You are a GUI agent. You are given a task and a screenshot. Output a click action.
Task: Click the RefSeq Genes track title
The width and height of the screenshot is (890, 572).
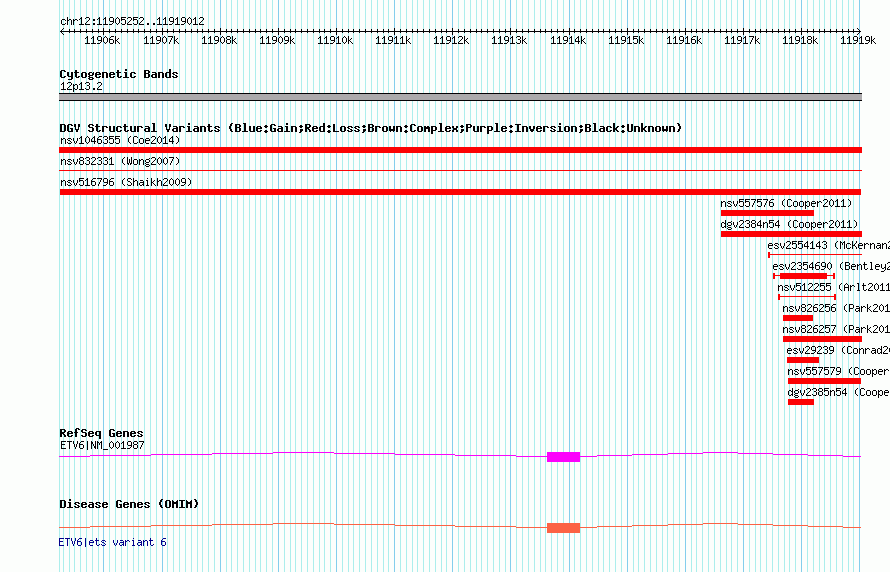pos(102,434)
